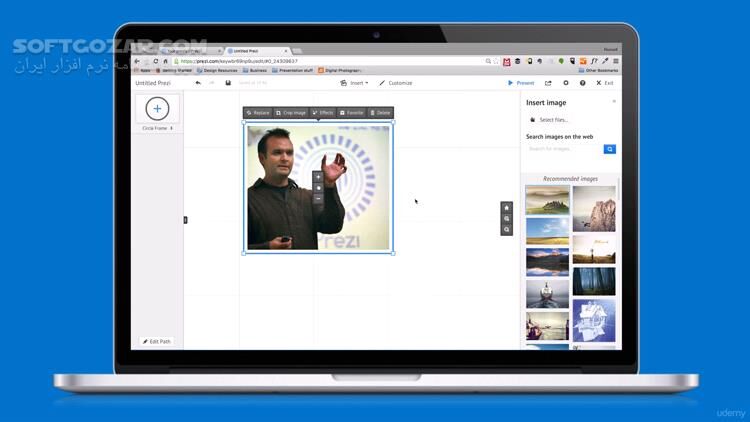Viewport: 750px width, 422px height.
Task: Click the orange RSS extension icon
Action: pos(583,61)
